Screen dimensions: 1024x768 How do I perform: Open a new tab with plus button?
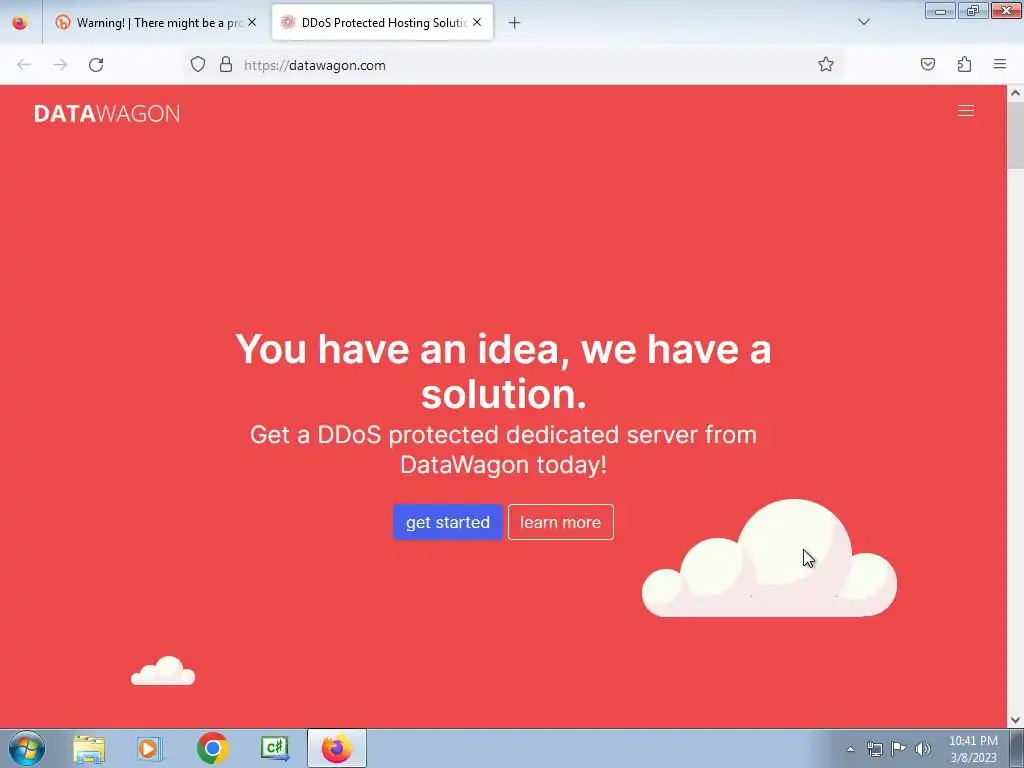(515, 23)
